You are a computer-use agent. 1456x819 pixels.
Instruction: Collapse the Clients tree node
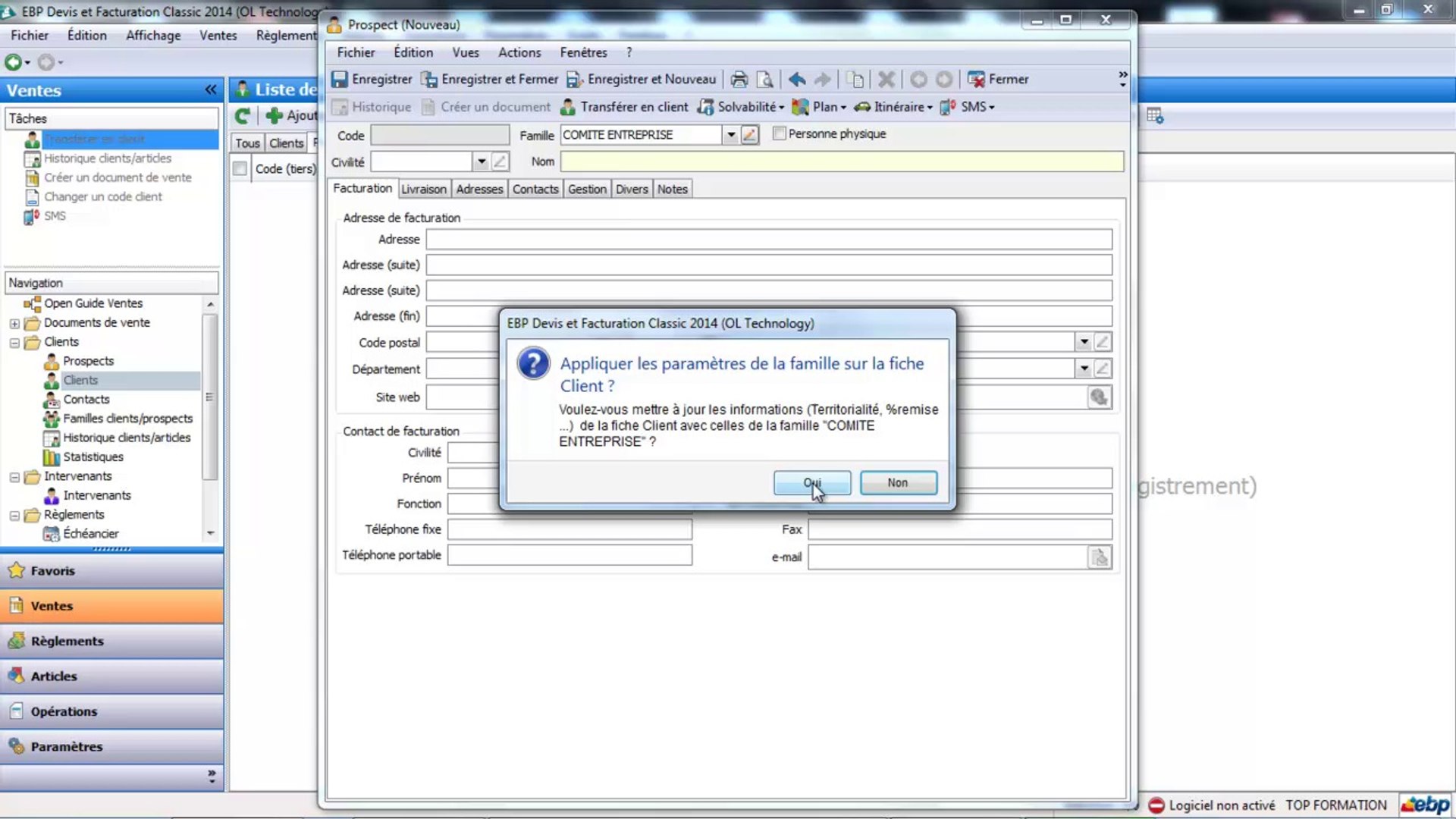pos(14,342)
